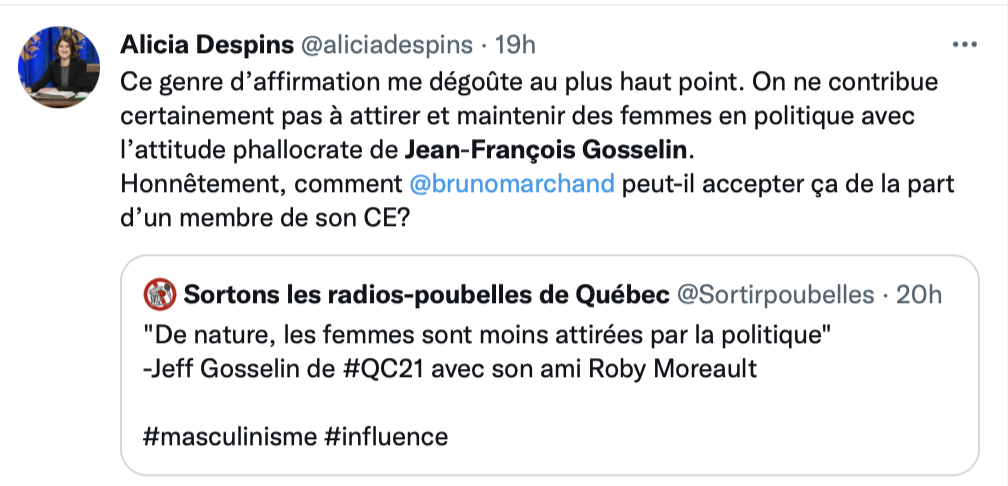Click the @brunomarchand mention
Screen dimensions: 1008x486
click(x=512, y=185)
